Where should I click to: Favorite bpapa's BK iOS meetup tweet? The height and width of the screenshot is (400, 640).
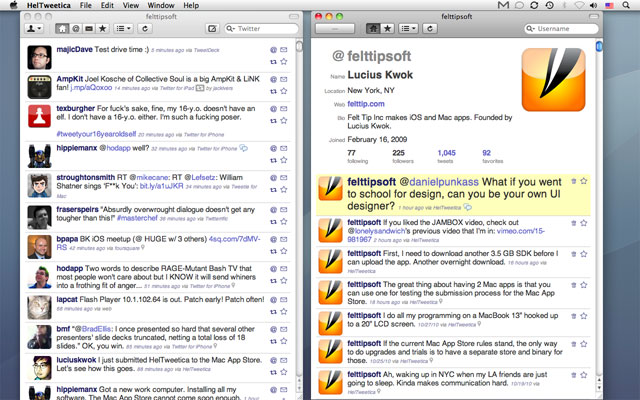click(284, 251)
